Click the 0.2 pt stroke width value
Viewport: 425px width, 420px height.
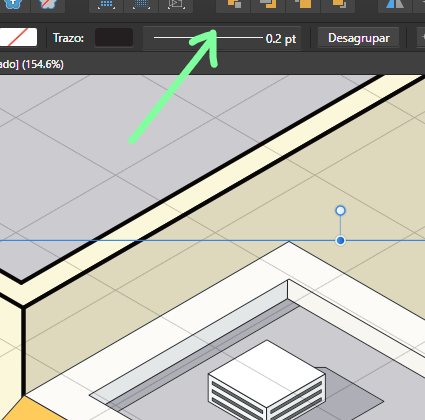pos(281,39)
